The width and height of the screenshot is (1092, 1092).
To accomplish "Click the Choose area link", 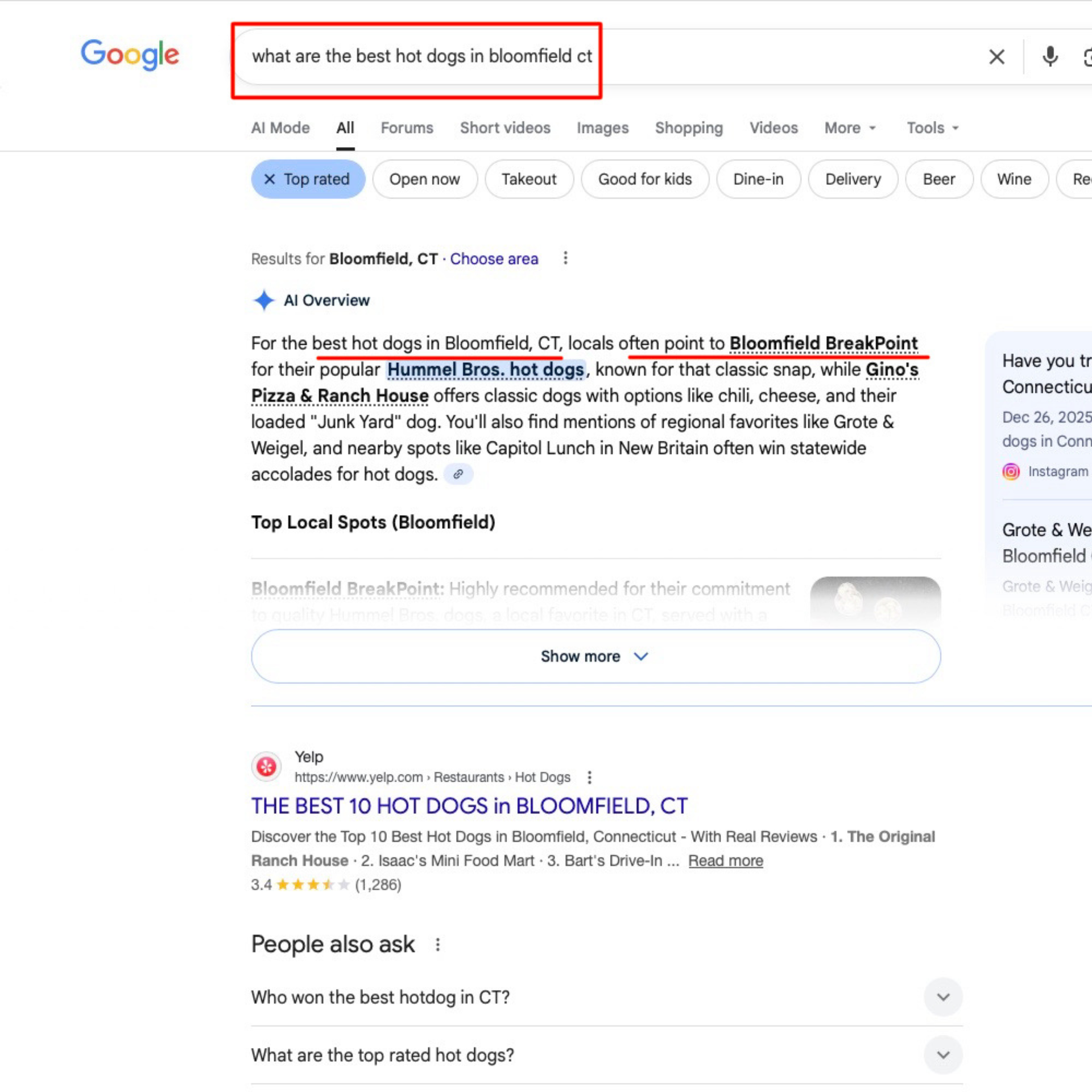I will click(494, 259).
